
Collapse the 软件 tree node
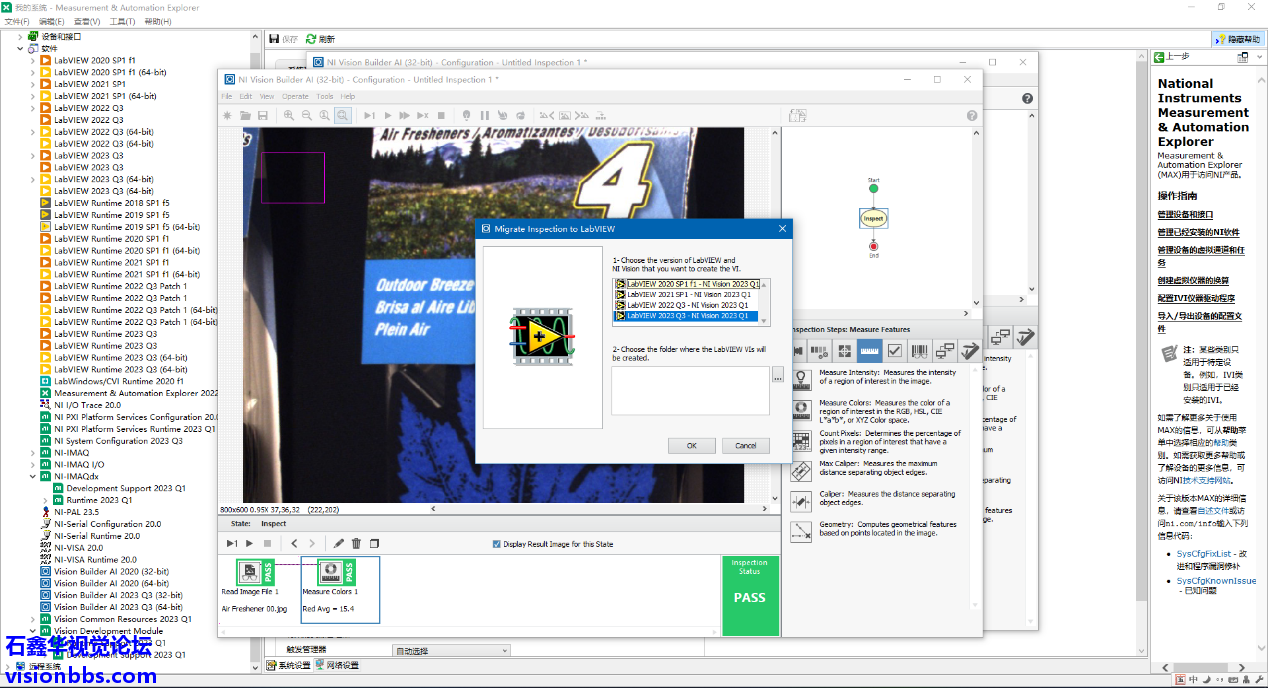click(20, 48)
